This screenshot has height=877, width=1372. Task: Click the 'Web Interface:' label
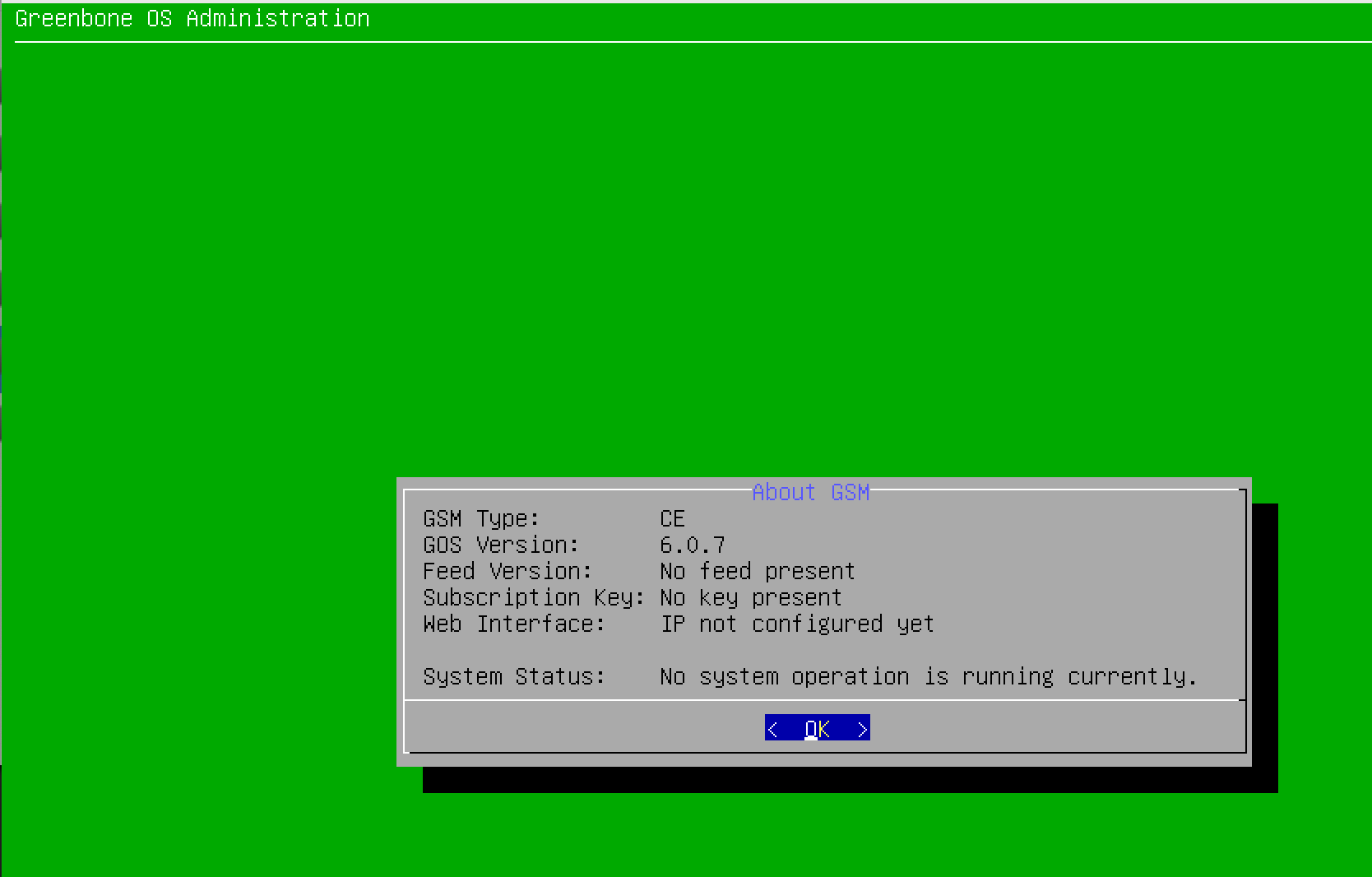pyautogui.click(x=514, y=624)
